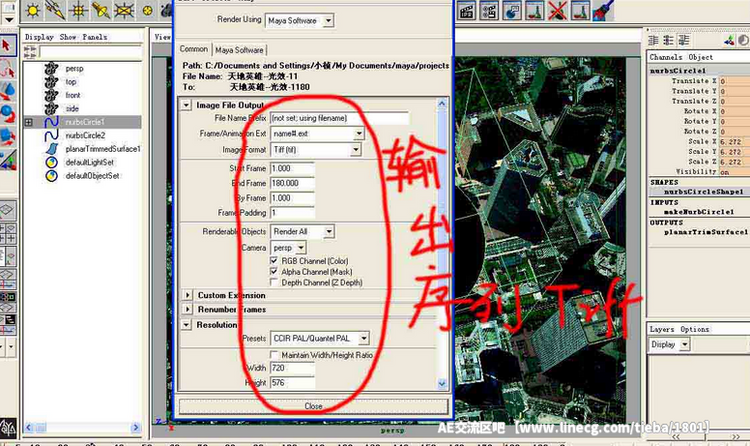750x446 pixels.
Task: Uncheck RGB Channel (Color) checkbox
Action: 274,261
